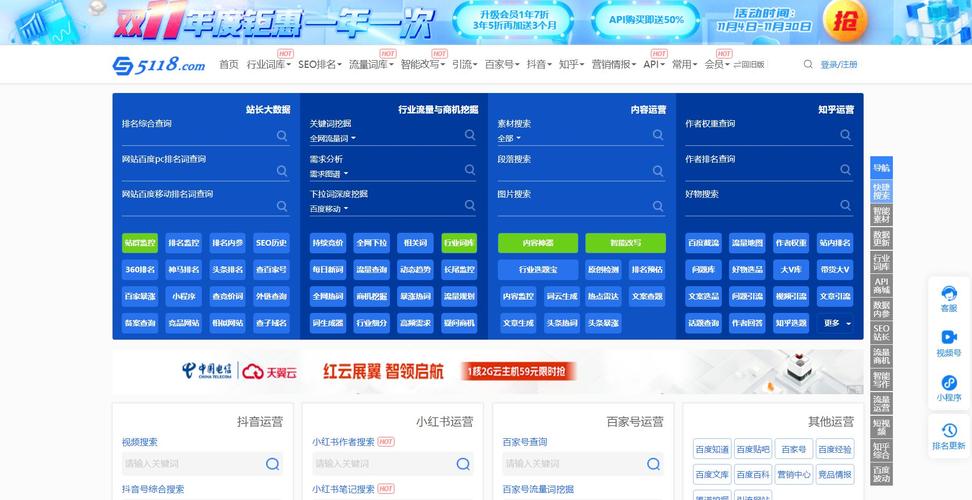The width and height of the screenshot is (972, 500).
Task: Click the 5118.com logo
Action: pyautogui.click(x=159, y=64)
